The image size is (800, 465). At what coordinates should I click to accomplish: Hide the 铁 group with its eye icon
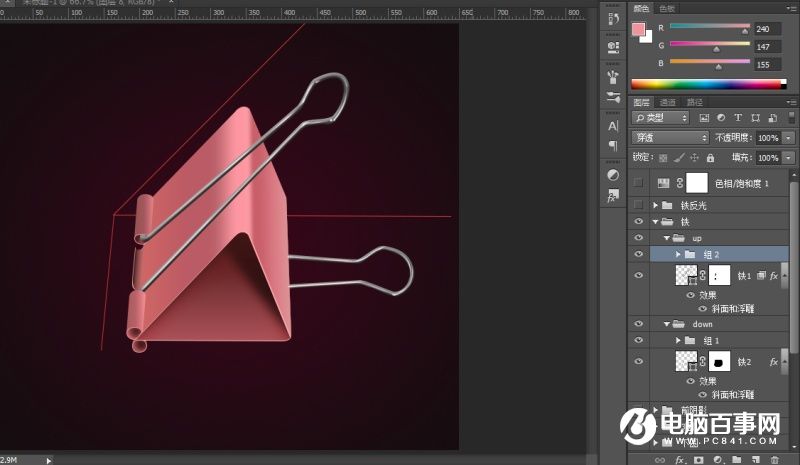[638, 222]
